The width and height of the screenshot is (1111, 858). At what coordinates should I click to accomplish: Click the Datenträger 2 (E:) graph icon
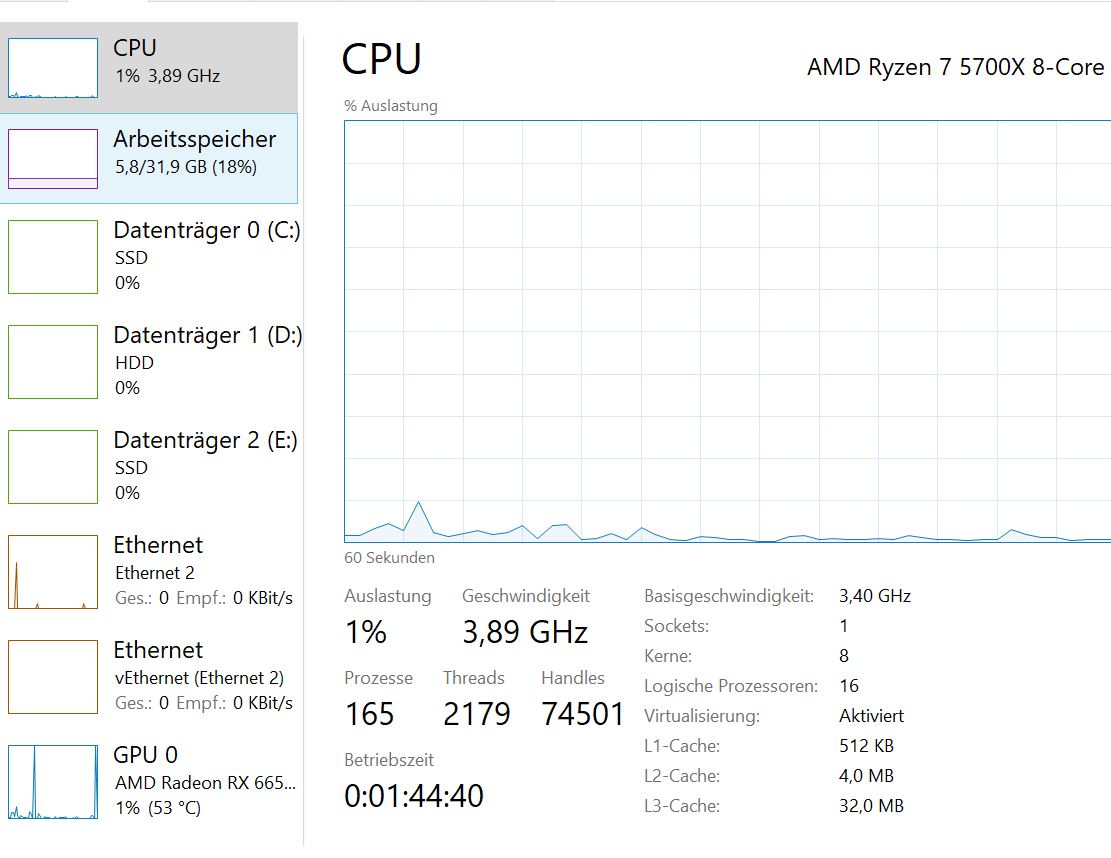(53, 466)
